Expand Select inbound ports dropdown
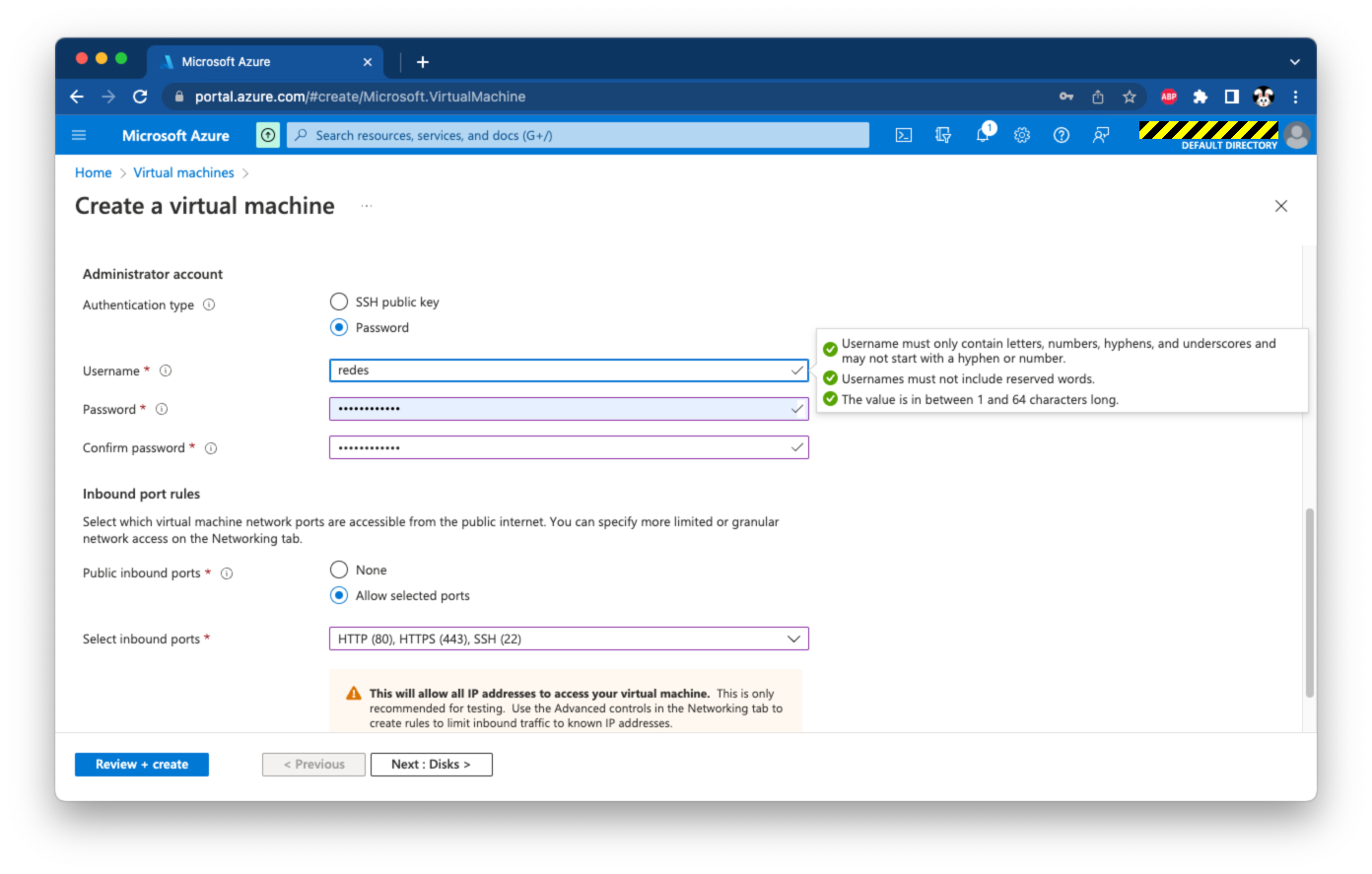 [x=569, y=639]
